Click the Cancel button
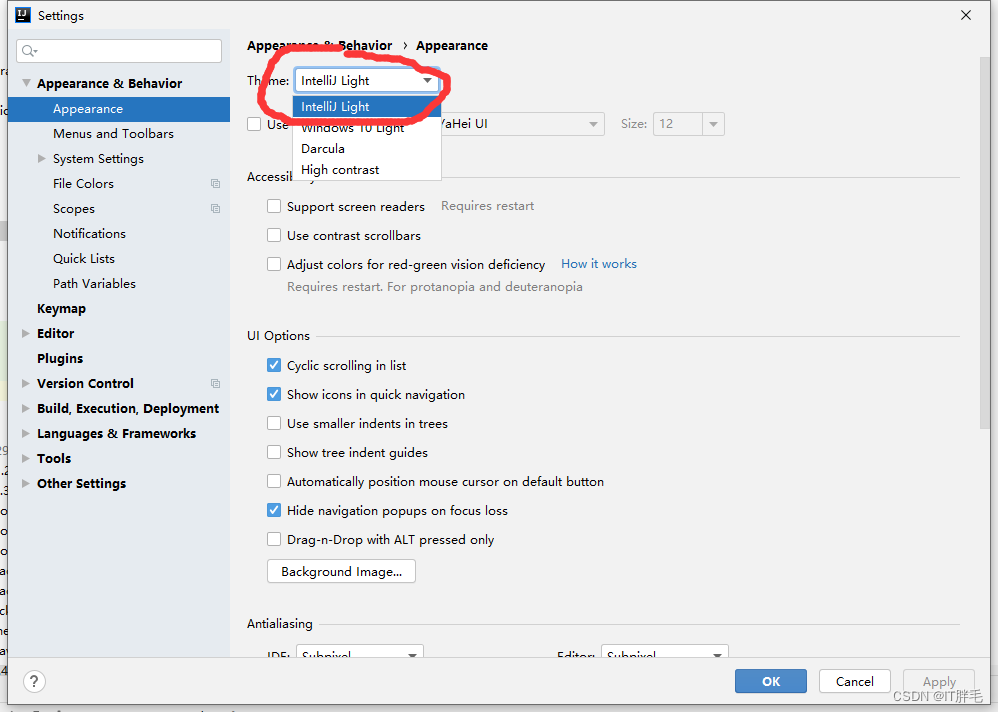This screenshot has width=998, height=712. pos(854,681)
